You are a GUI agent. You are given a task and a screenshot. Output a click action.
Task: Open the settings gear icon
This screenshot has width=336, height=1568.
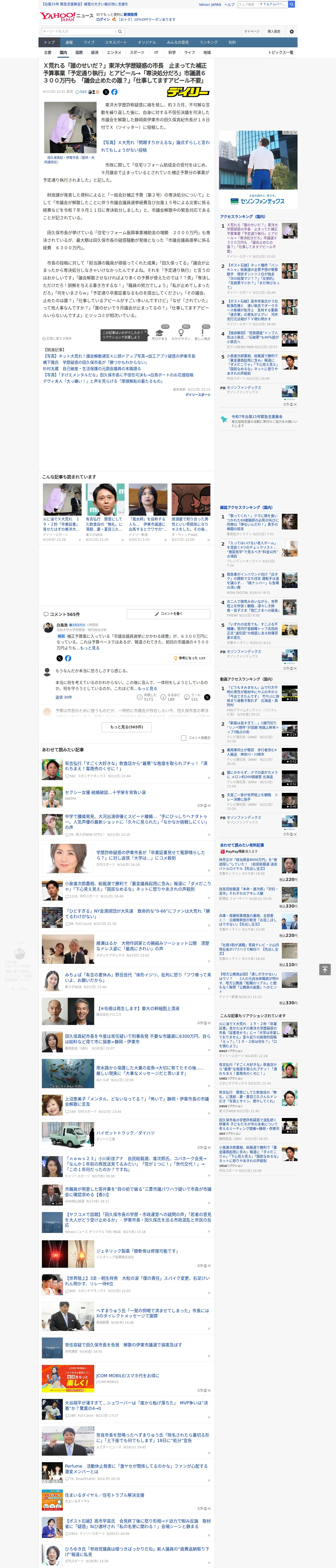tap(292, 32)
